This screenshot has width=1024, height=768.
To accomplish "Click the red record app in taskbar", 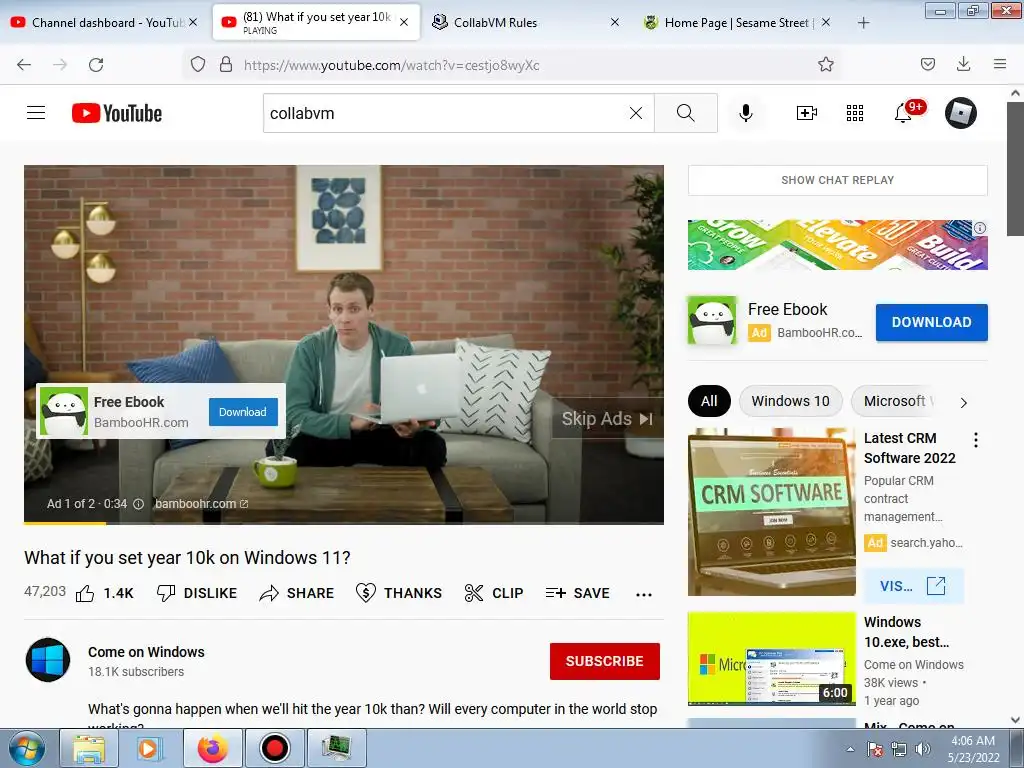I will (x=274, y=748).
